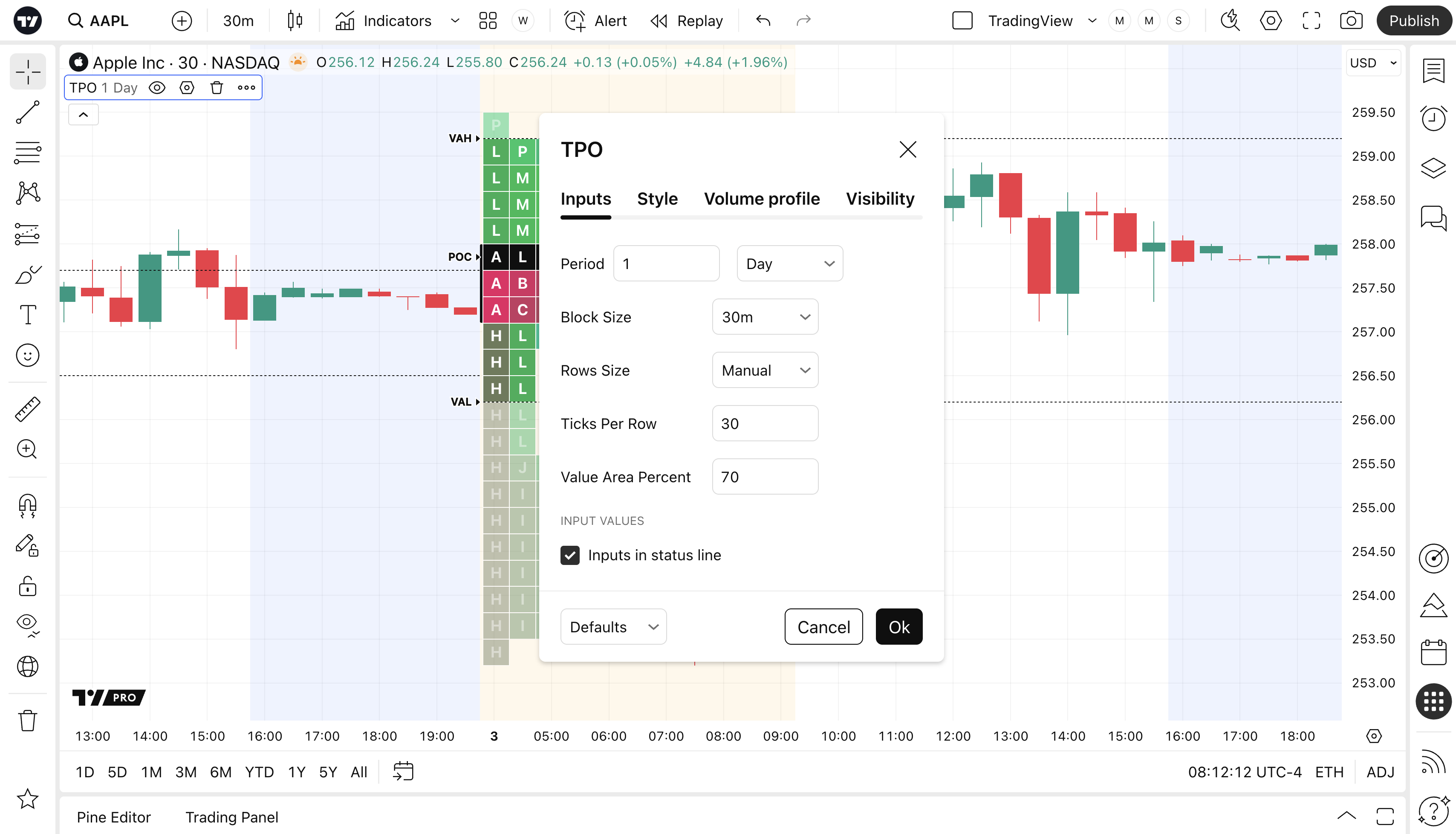
Task: Open the Volume profile tab
Action: [762, 199]
